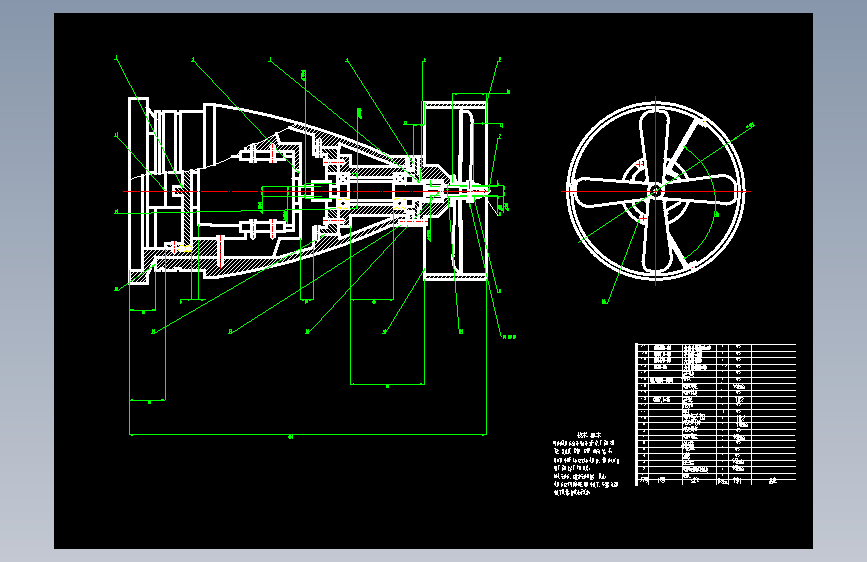Click the longest bottom horizontal dimension line
Screen dimensions: 867x562
coord(308,434)
